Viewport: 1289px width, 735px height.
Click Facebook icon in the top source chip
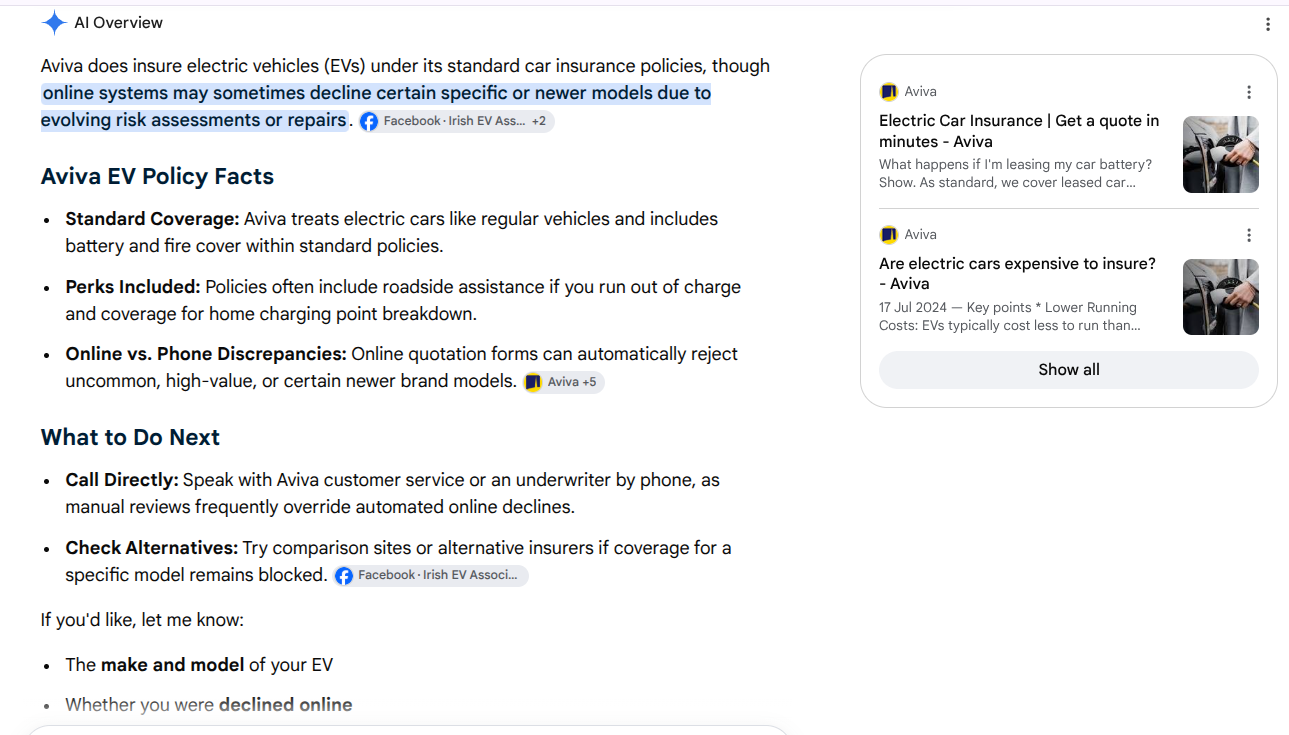tap(369, 121)
